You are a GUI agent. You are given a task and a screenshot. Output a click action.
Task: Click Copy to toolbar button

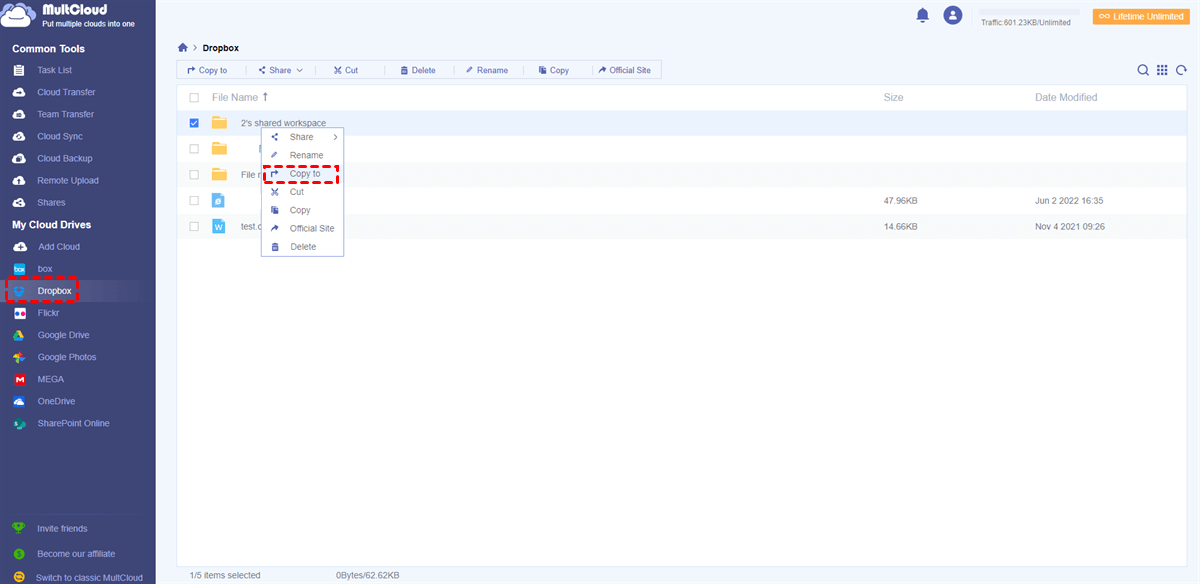coord(207,70)
